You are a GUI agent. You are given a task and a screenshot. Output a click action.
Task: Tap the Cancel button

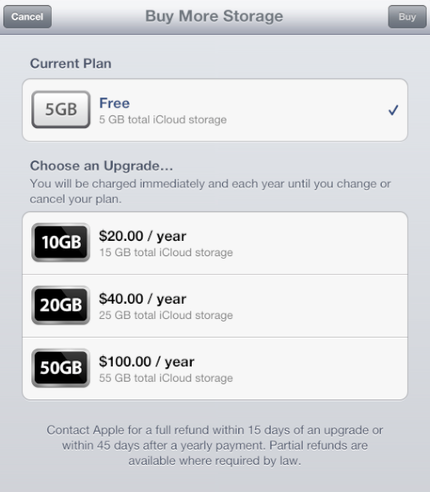click(27, 17)
